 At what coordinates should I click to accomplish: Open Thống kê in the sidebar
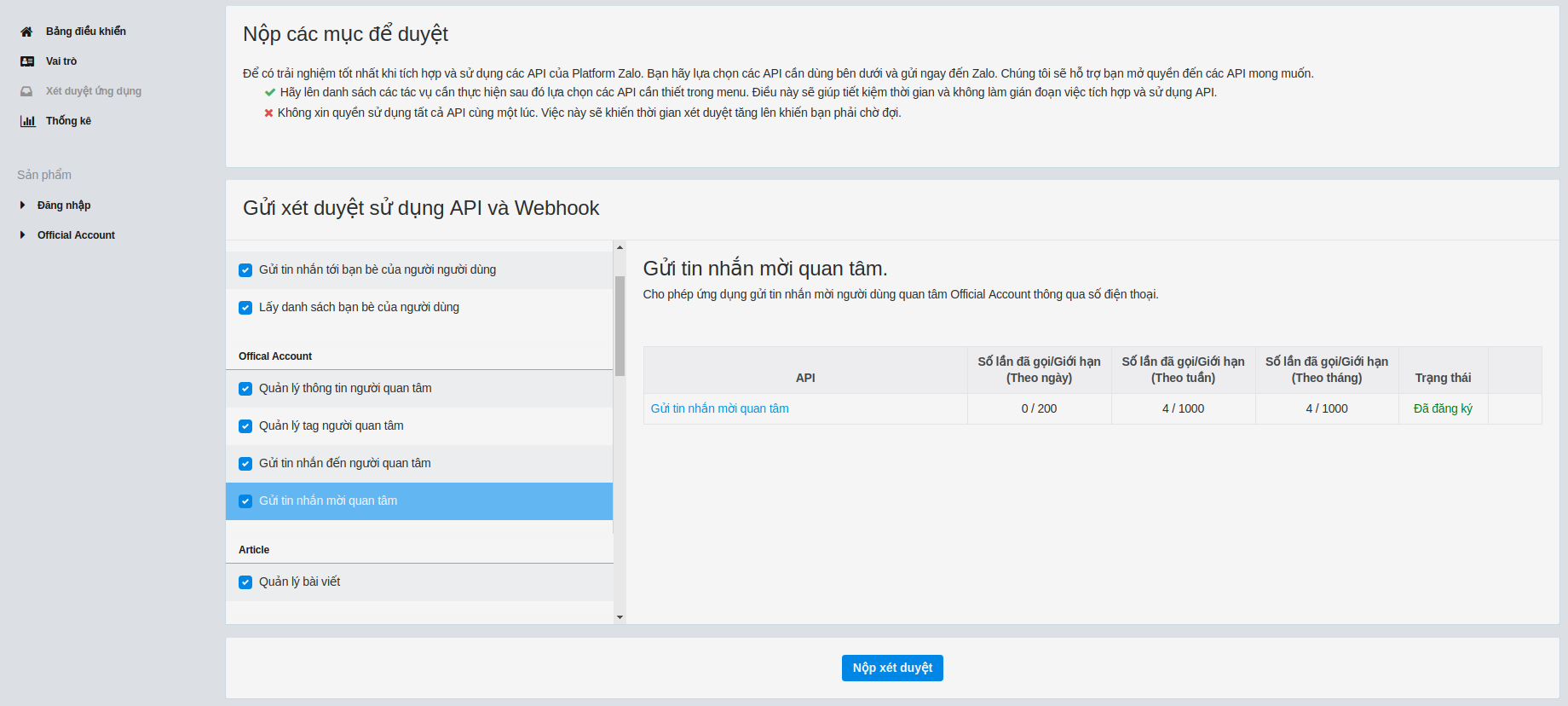coord(68,121)
